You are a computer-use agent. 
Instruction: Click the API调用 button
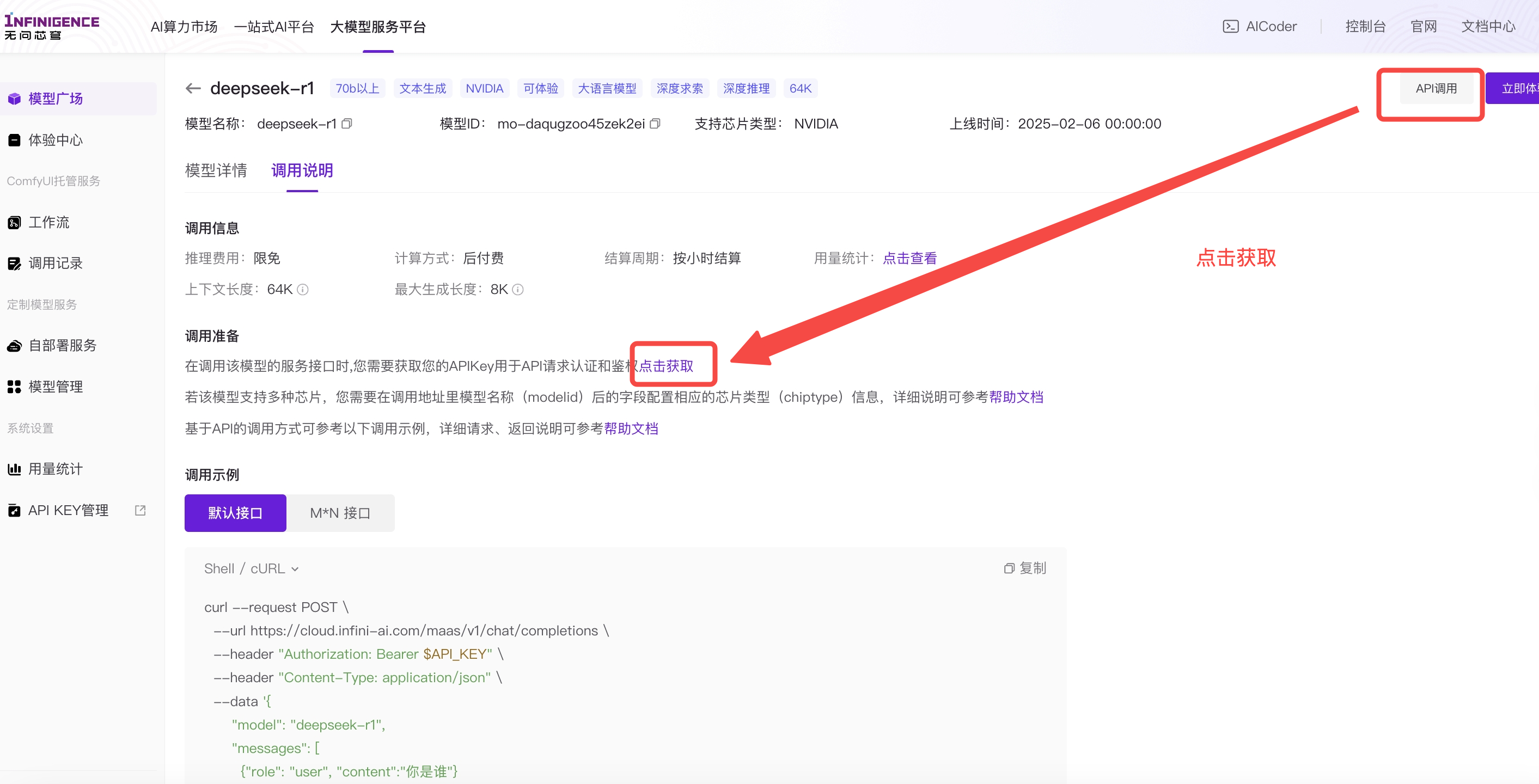pos(1436,88)
